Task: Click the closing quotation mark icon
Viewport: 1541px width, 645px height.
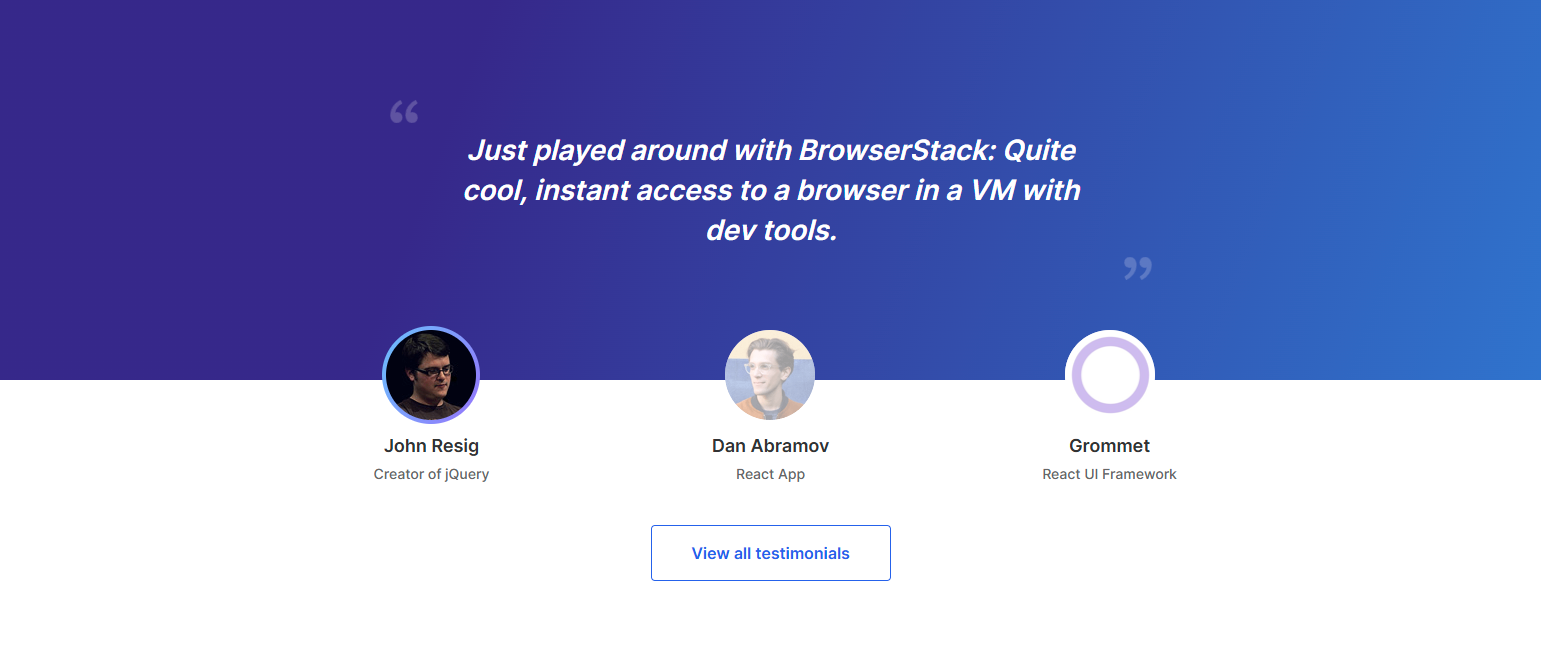Action: (x=1138, y=267)
